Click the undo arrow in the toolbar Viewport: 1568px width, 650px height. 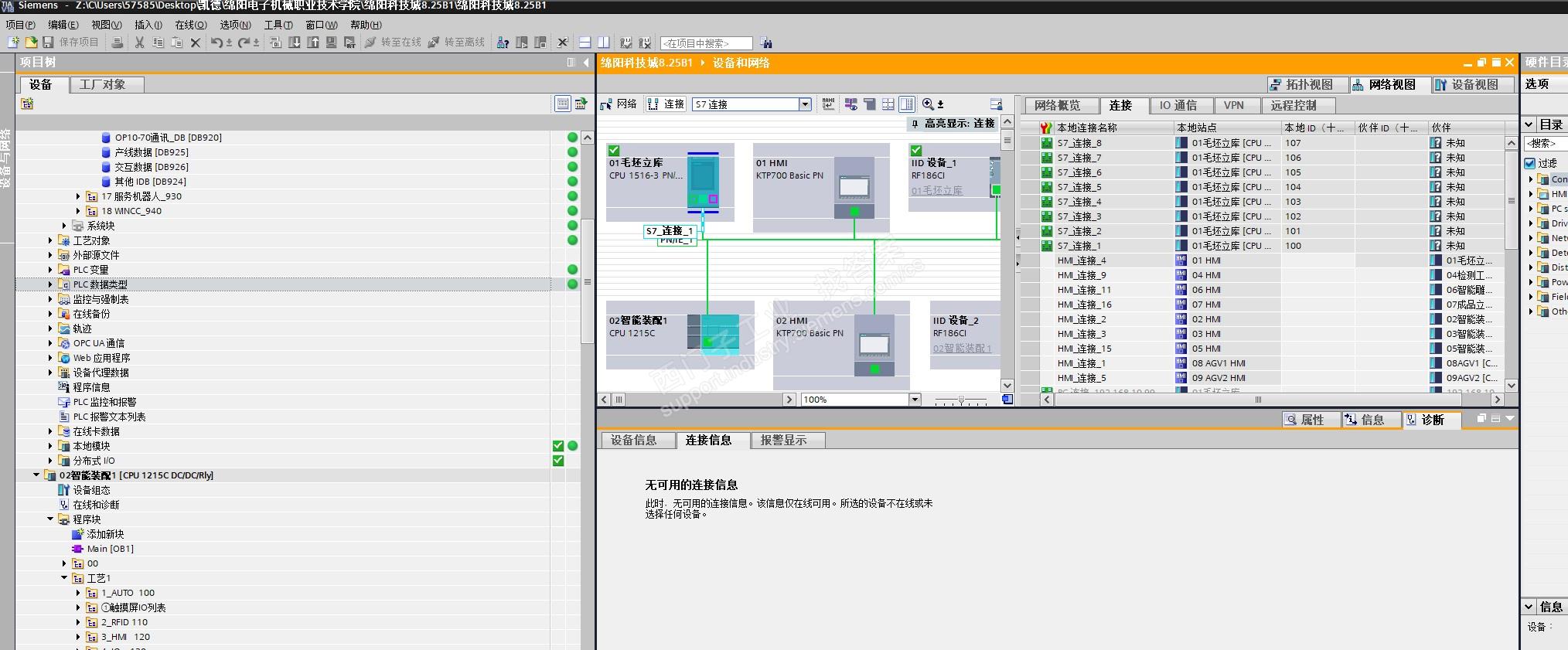pyautogui.click(x=216, y=43)
